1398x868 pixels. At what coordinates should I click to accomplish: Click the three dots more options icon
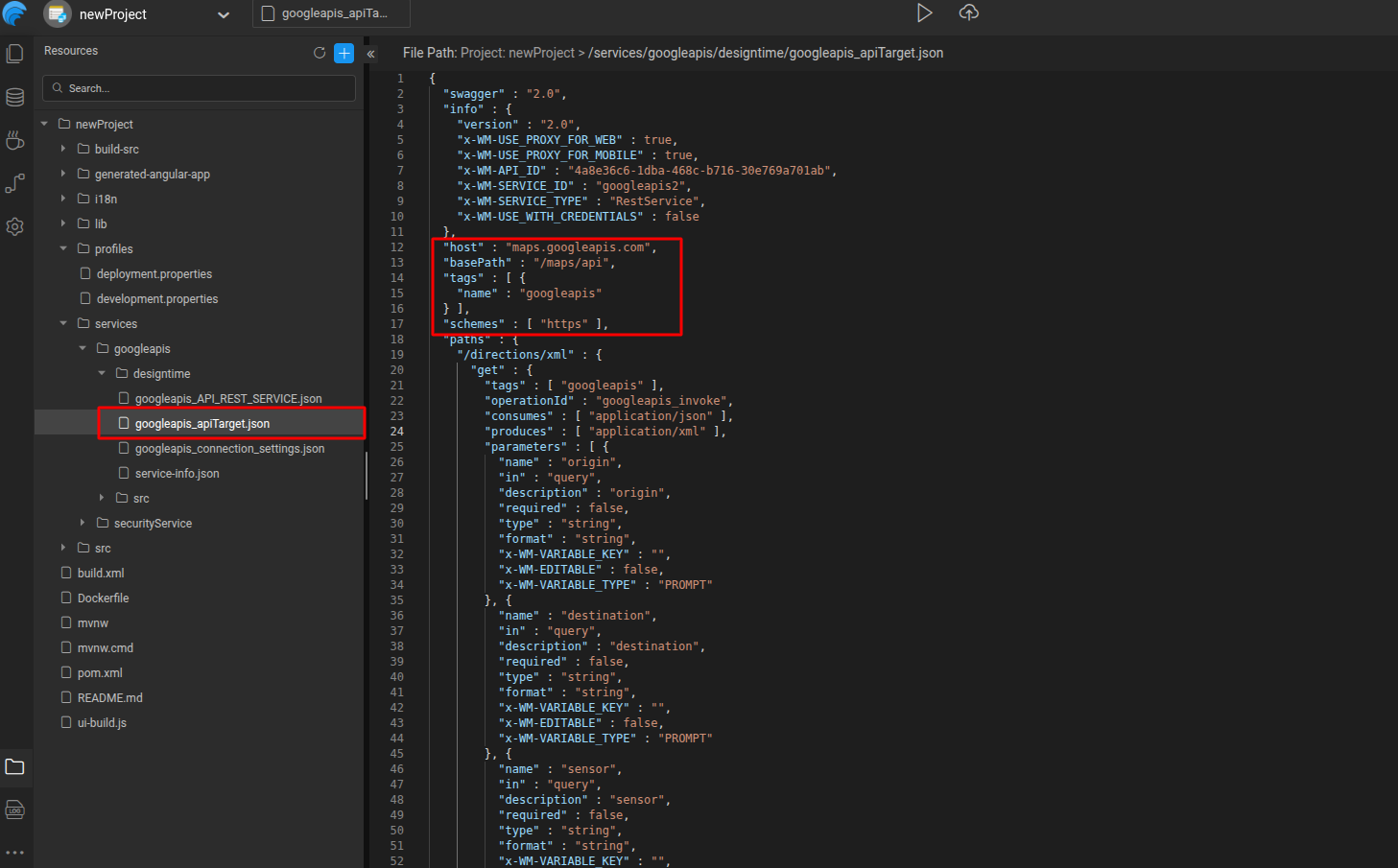coord(15,852)
